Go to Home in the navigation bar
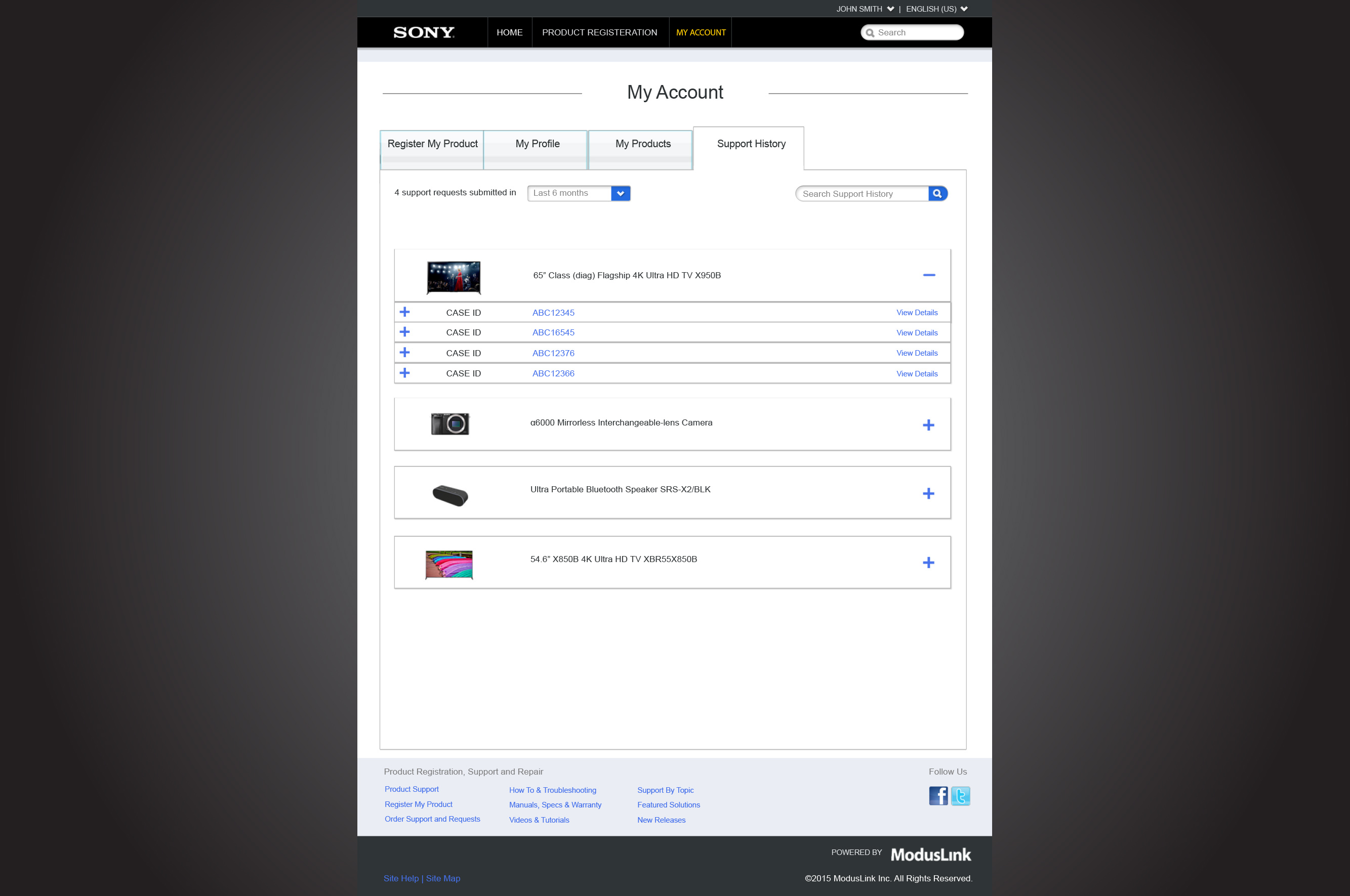The width and height of the screenshot is (1350, 896). coord(509,32)
